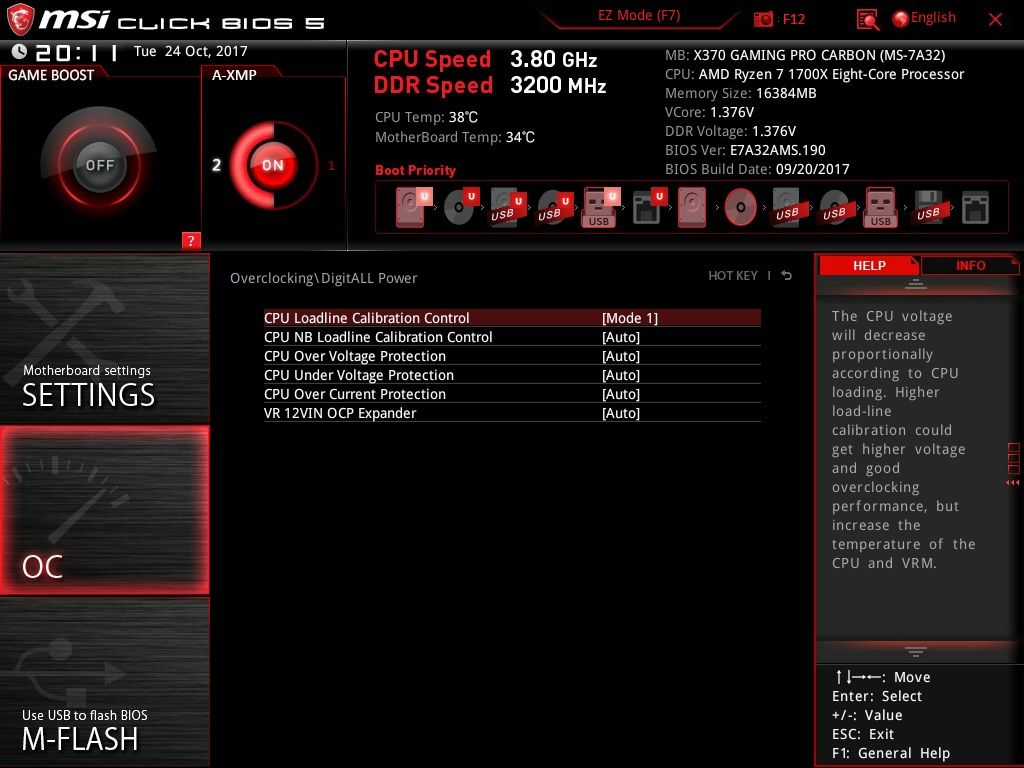This screenshot has width=1024, height=768.
Task: Select the legacy USB key boot icon
Action: [880, 207]
